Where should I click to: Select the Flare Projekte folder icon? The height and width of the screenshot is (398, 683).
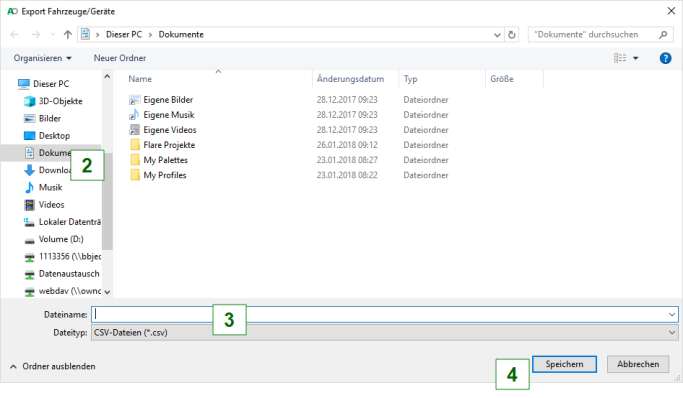(135, 145)
